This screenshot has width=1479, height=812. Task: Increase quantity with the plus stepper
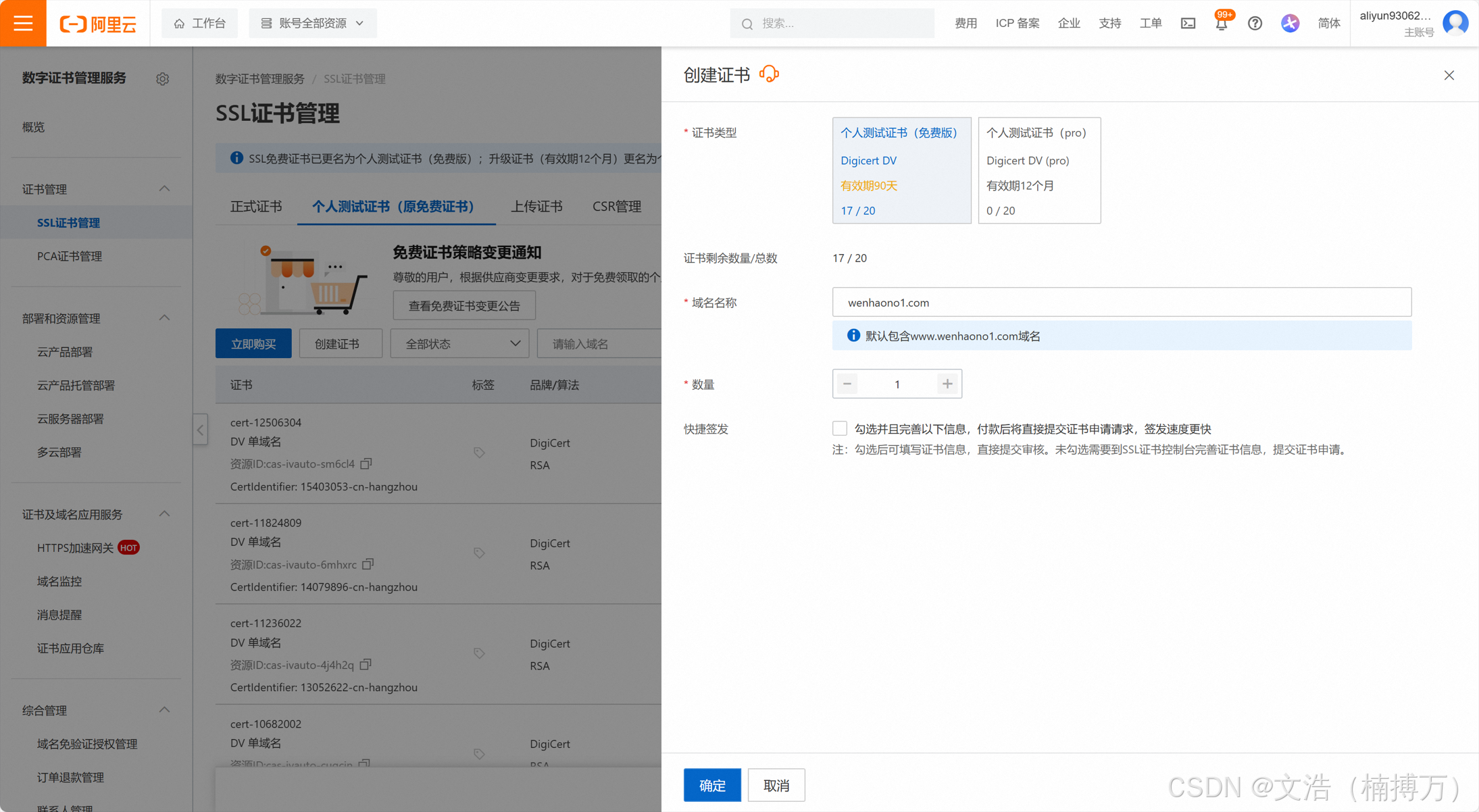(947, 384)
